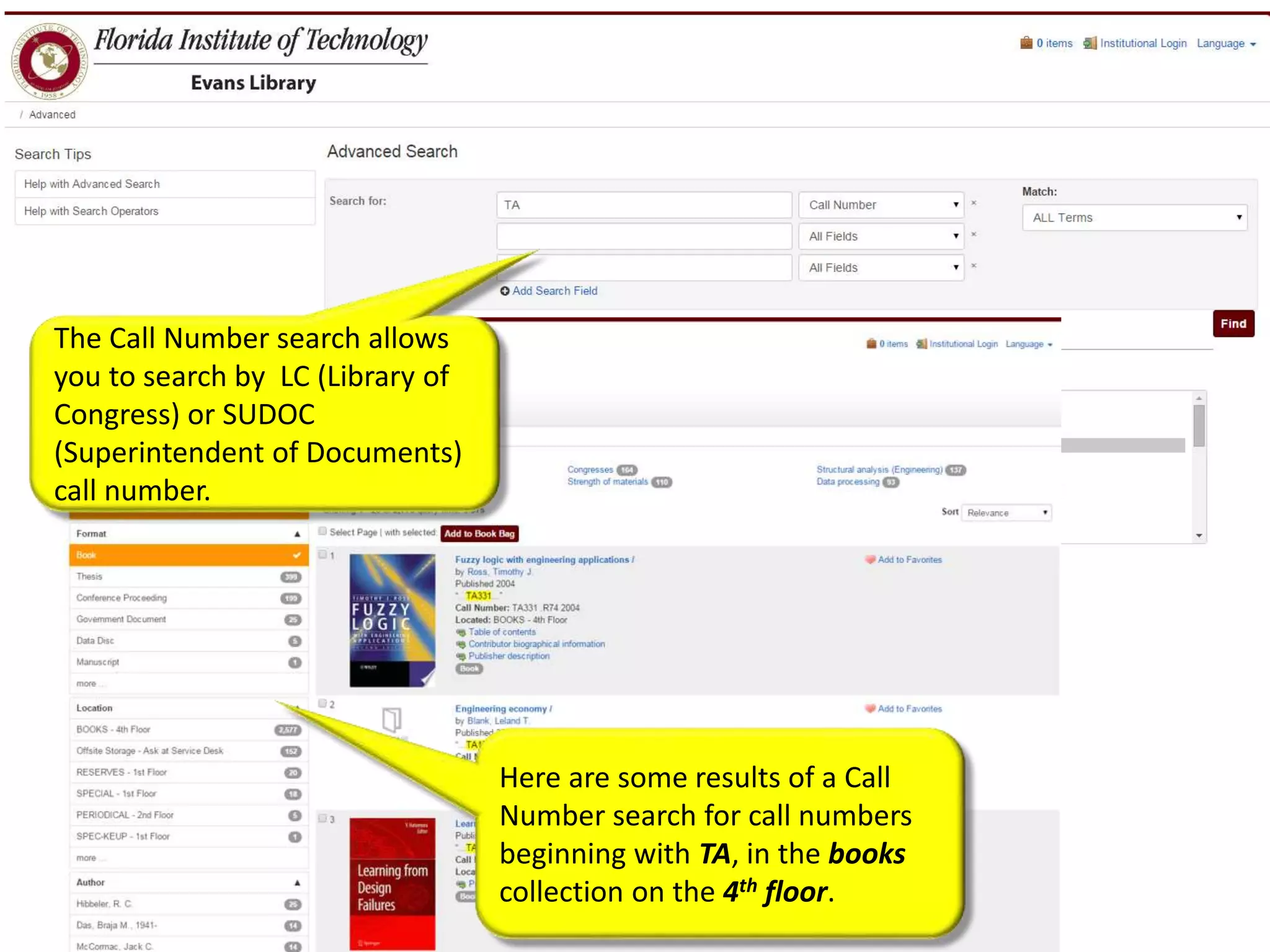Open the Match ALL Terms dropdown
Screen dimensions: 1270x952
coord(1134,218)
